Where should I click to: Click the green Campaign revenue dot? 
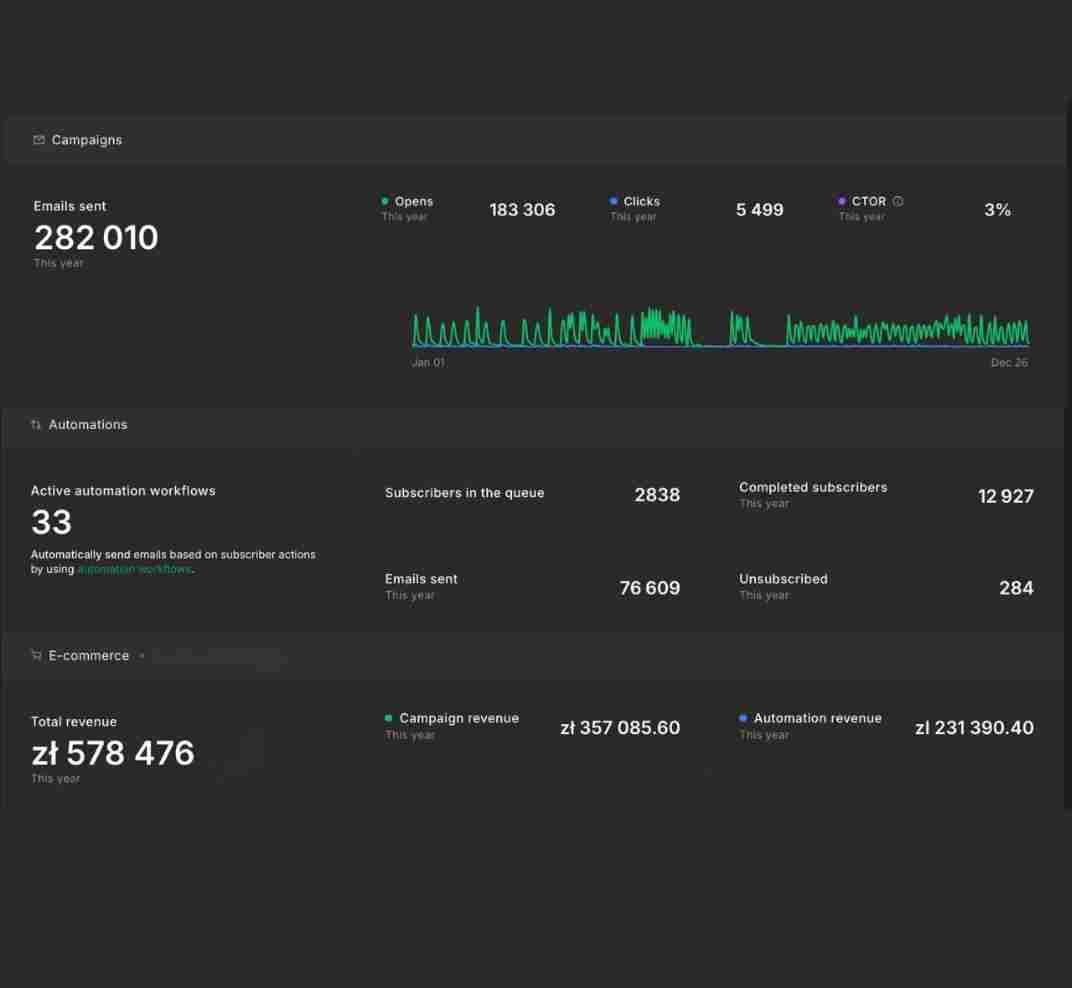pos(388,718)
